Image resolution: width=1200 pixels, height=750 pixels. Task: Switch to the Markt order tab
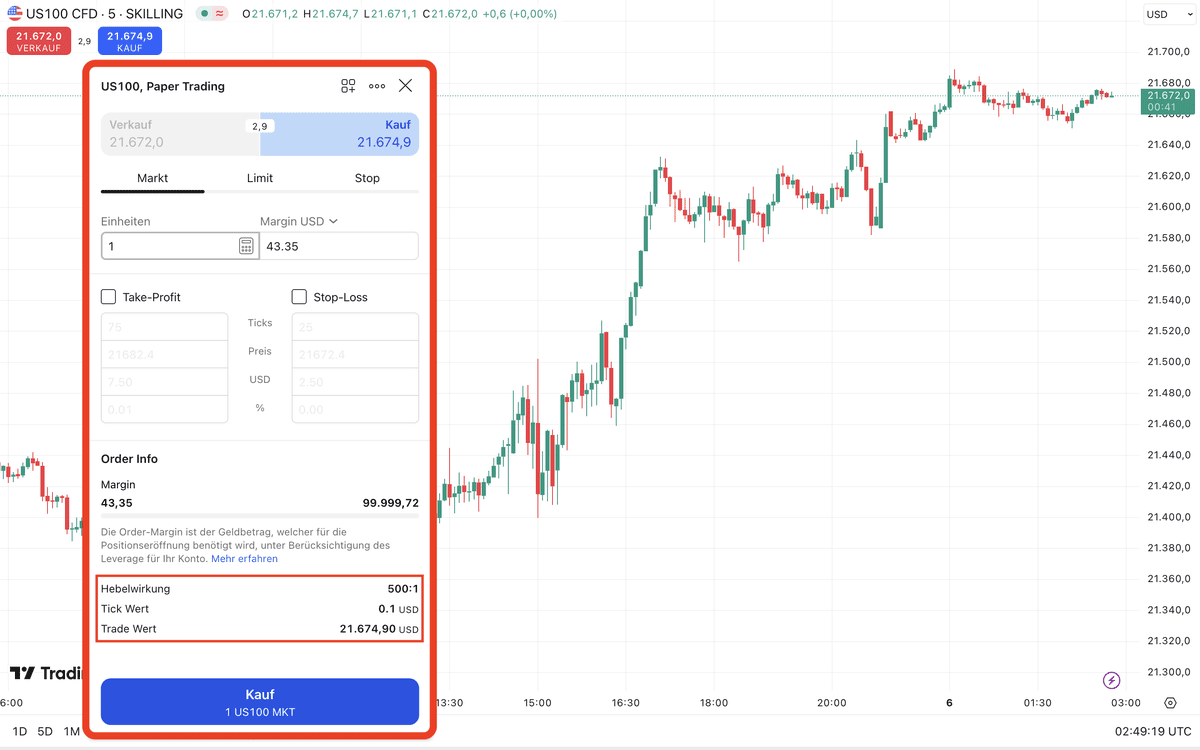tap(152, 178)
